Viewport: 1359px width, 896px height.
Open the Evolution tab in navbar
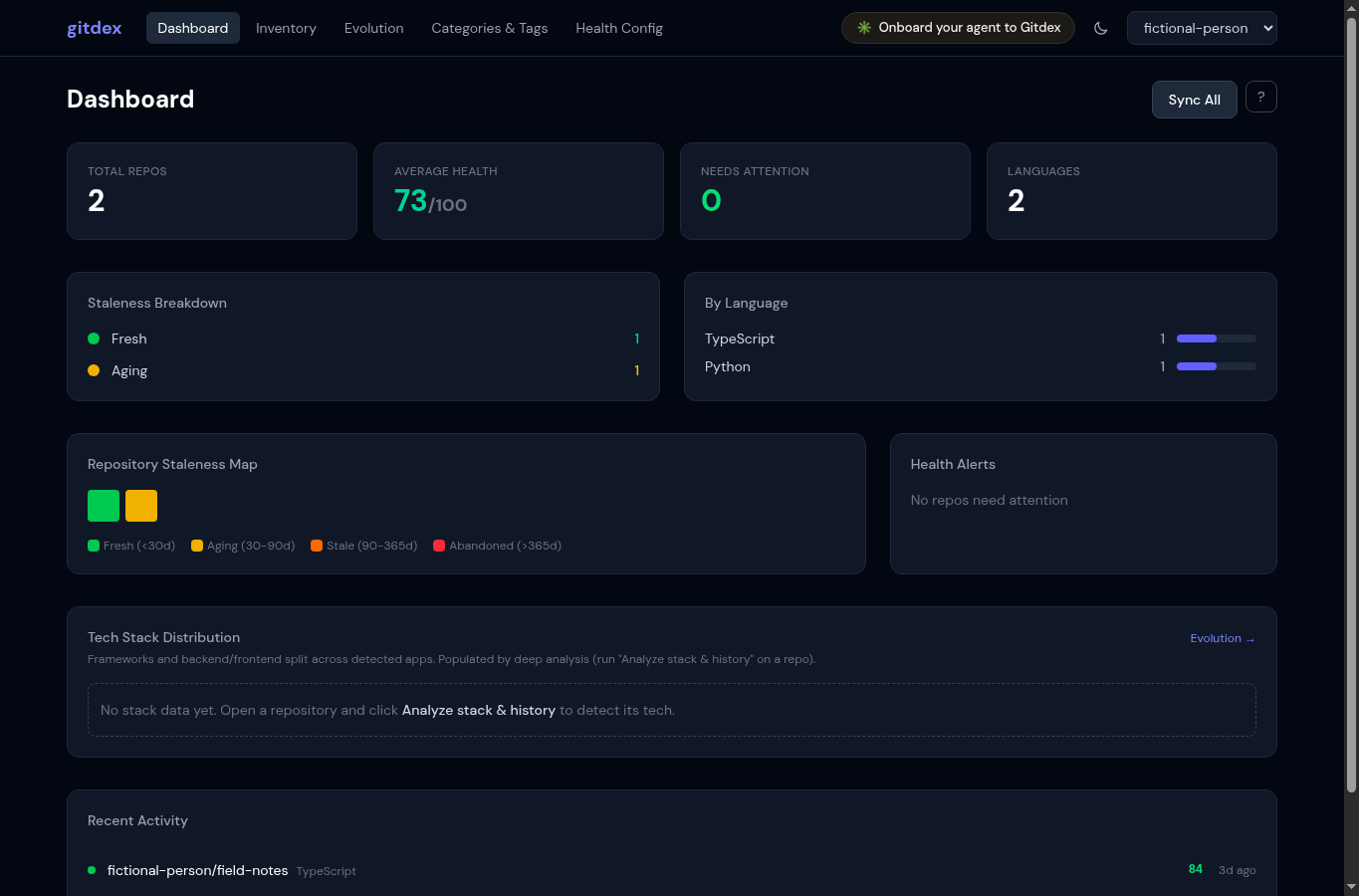pyautogui.click(x=374, y=28)
